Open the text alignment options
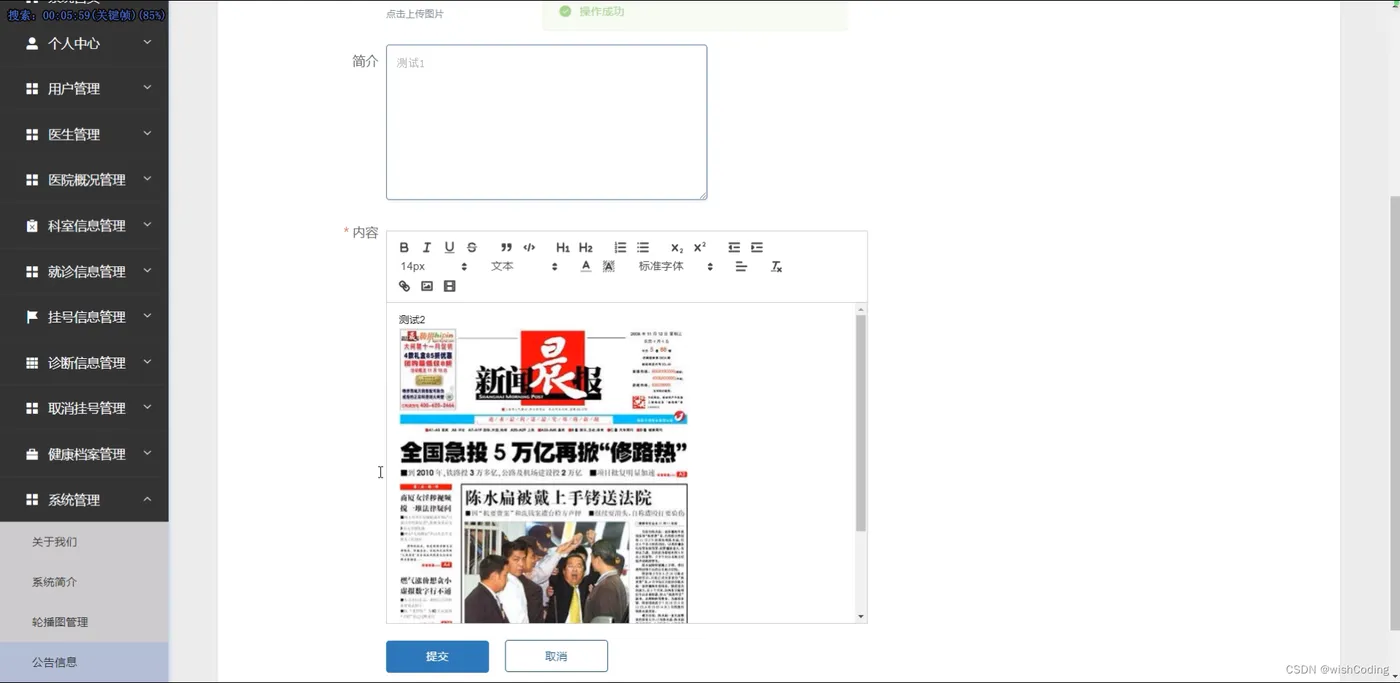Viewport: 1400px width, 683px height. (x=741, y=266)
